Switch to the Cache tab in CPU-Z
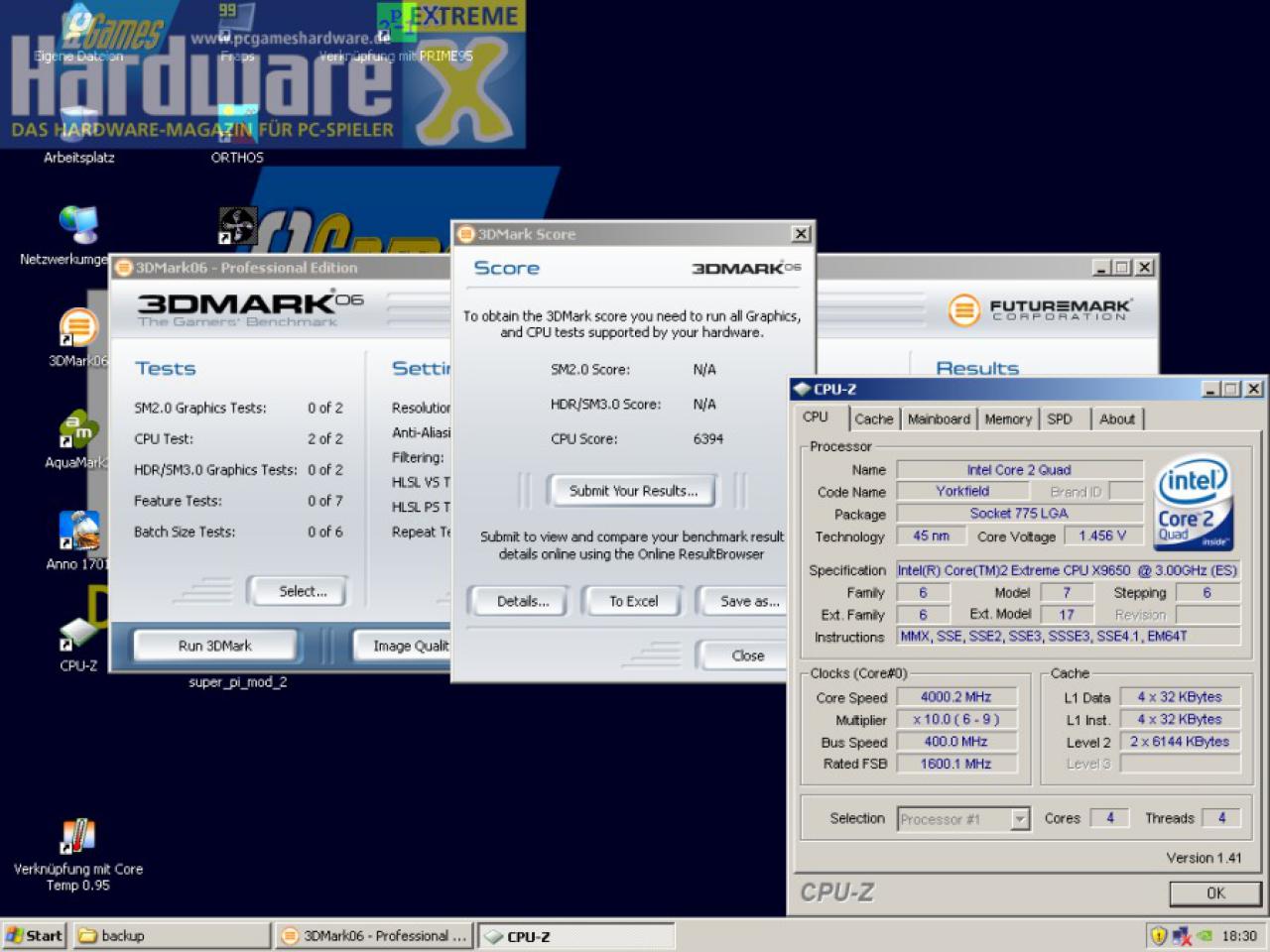The height and width of the screenshot is (952, 1270). [873, 418]
